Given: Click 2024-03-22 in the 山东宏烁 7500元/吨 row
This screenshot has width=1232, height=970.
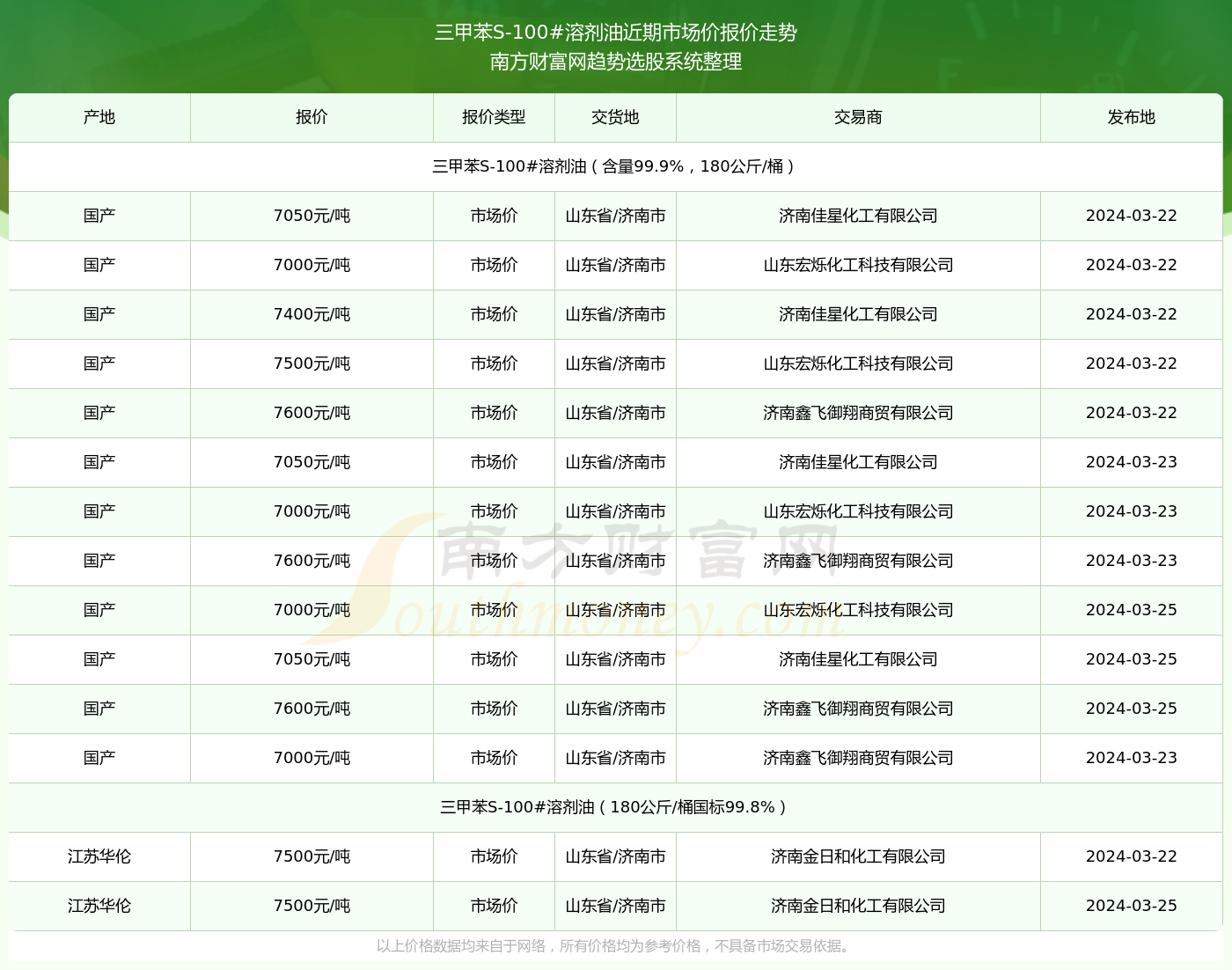Looking at the screenshot, I should tap(1132, 364).
